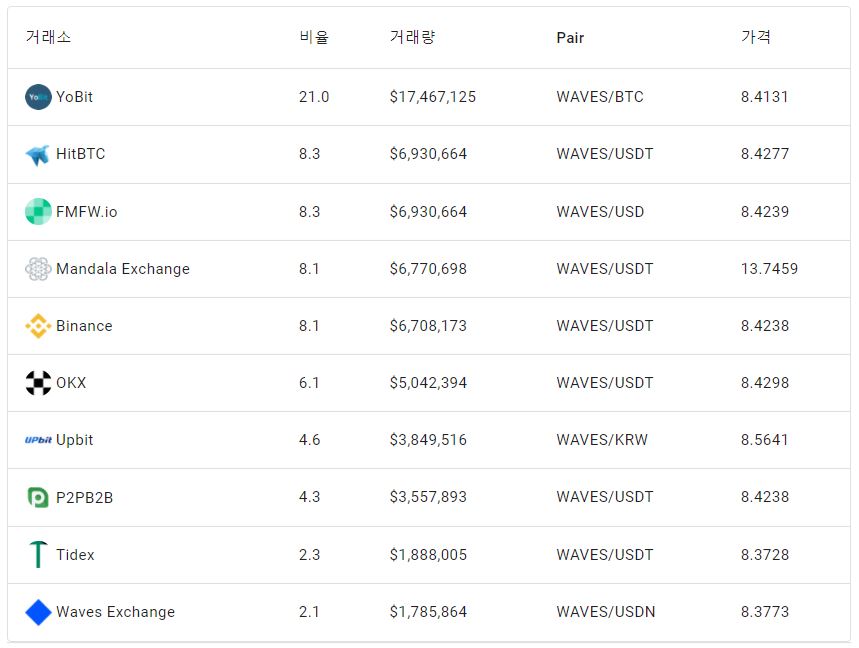Click the Binance yellow logo
Image resolution: width=859 pixels, height=648 pixels.
(x=38, y=326)
